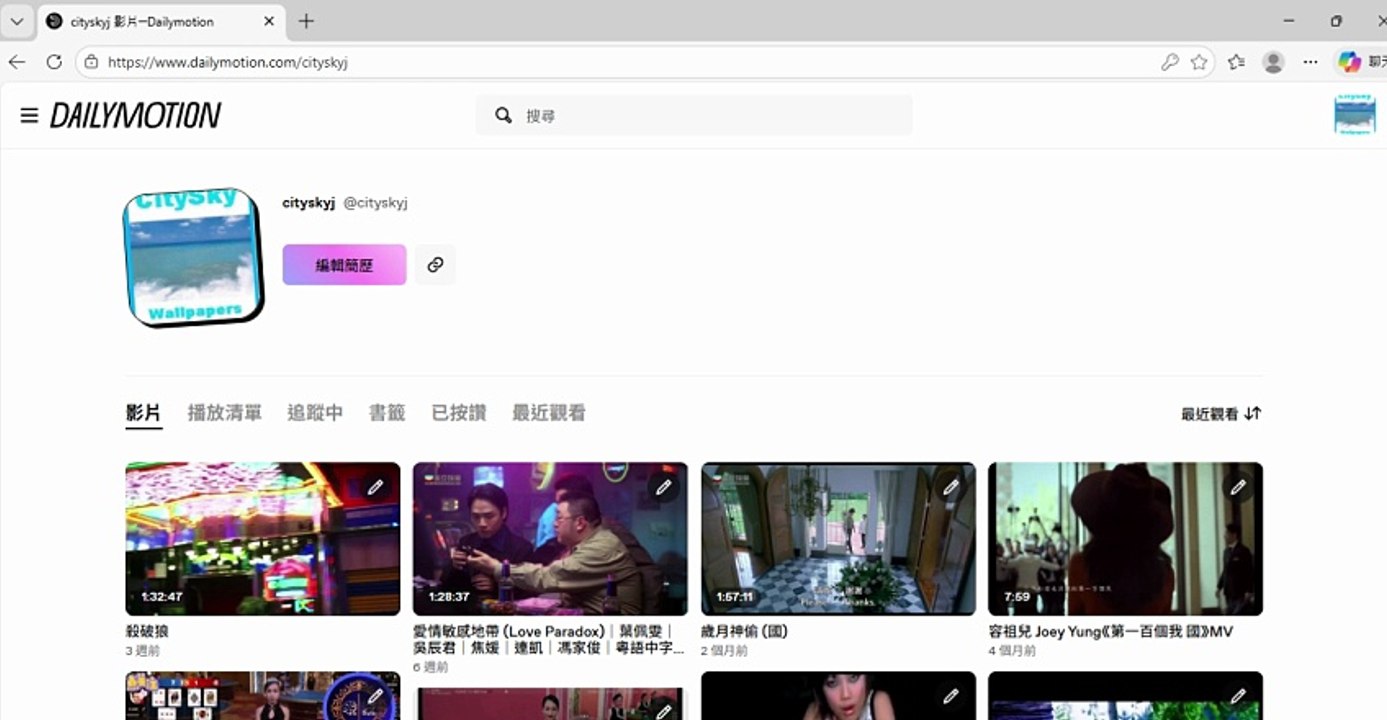
Task: Go to the Dailymotion logo home link
Action: point(136,116)
